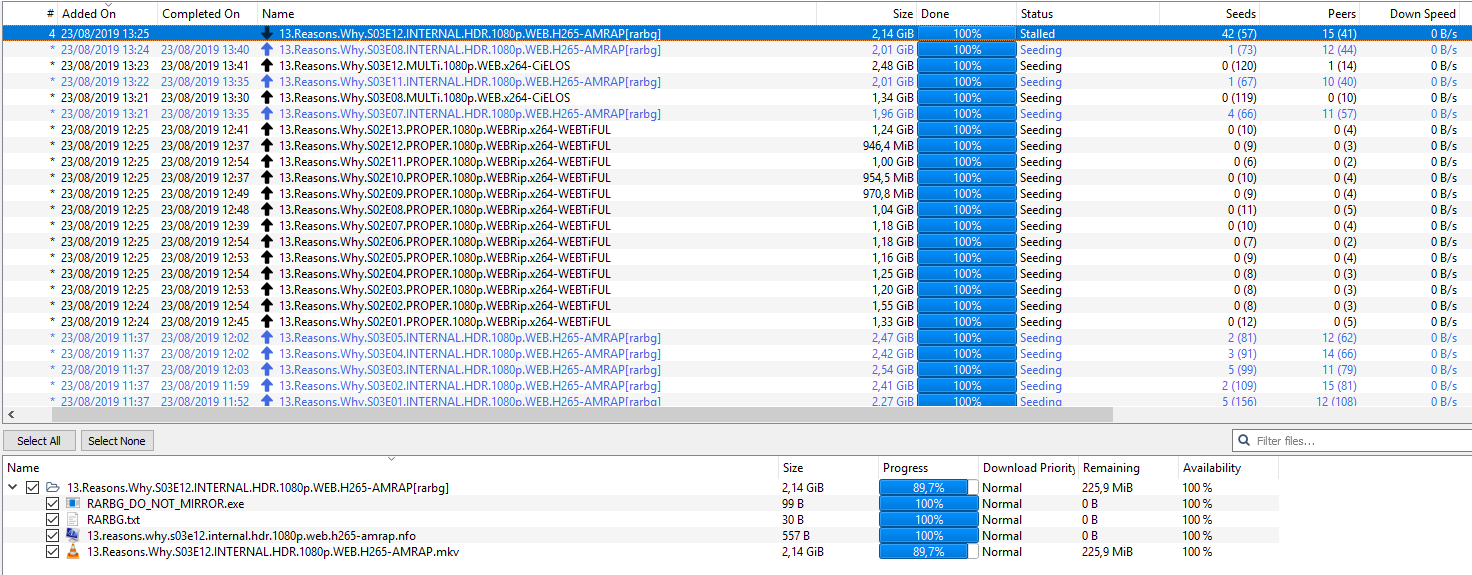Click the Normal priority of the .mkv file

1002,552
